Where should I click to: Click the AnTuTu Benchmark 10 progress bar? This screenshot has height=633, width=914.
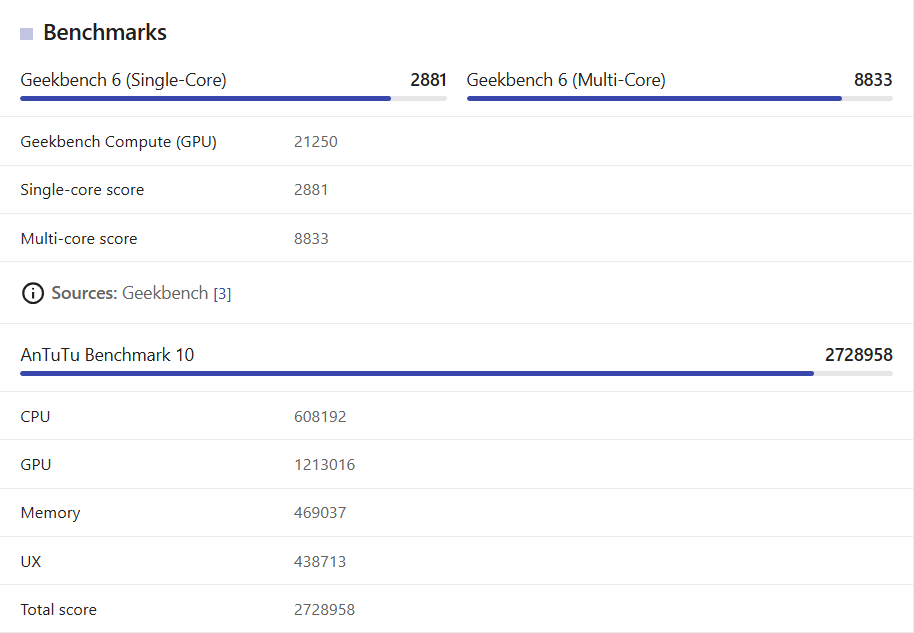click(x=456, y=373)
